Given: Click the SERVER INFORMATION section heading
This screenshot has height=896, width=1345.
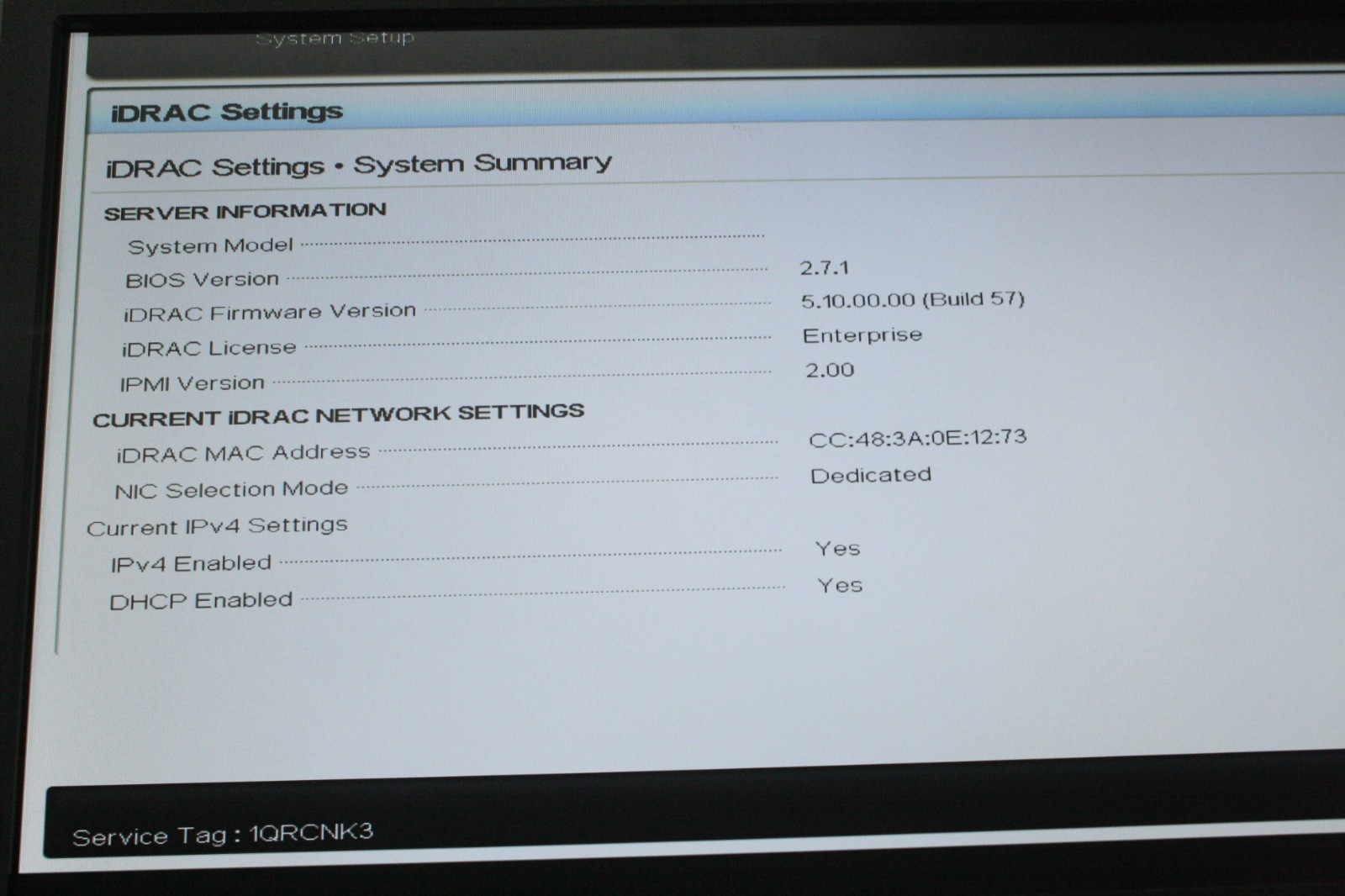Looking at the screenshot, I should click(245, 211).
